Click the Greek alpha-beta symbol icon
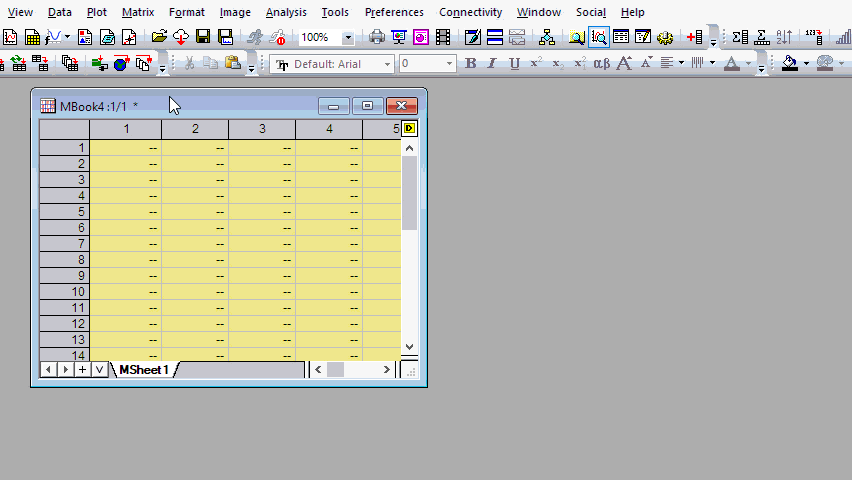The image size is (852, 480). pos(601,64)
